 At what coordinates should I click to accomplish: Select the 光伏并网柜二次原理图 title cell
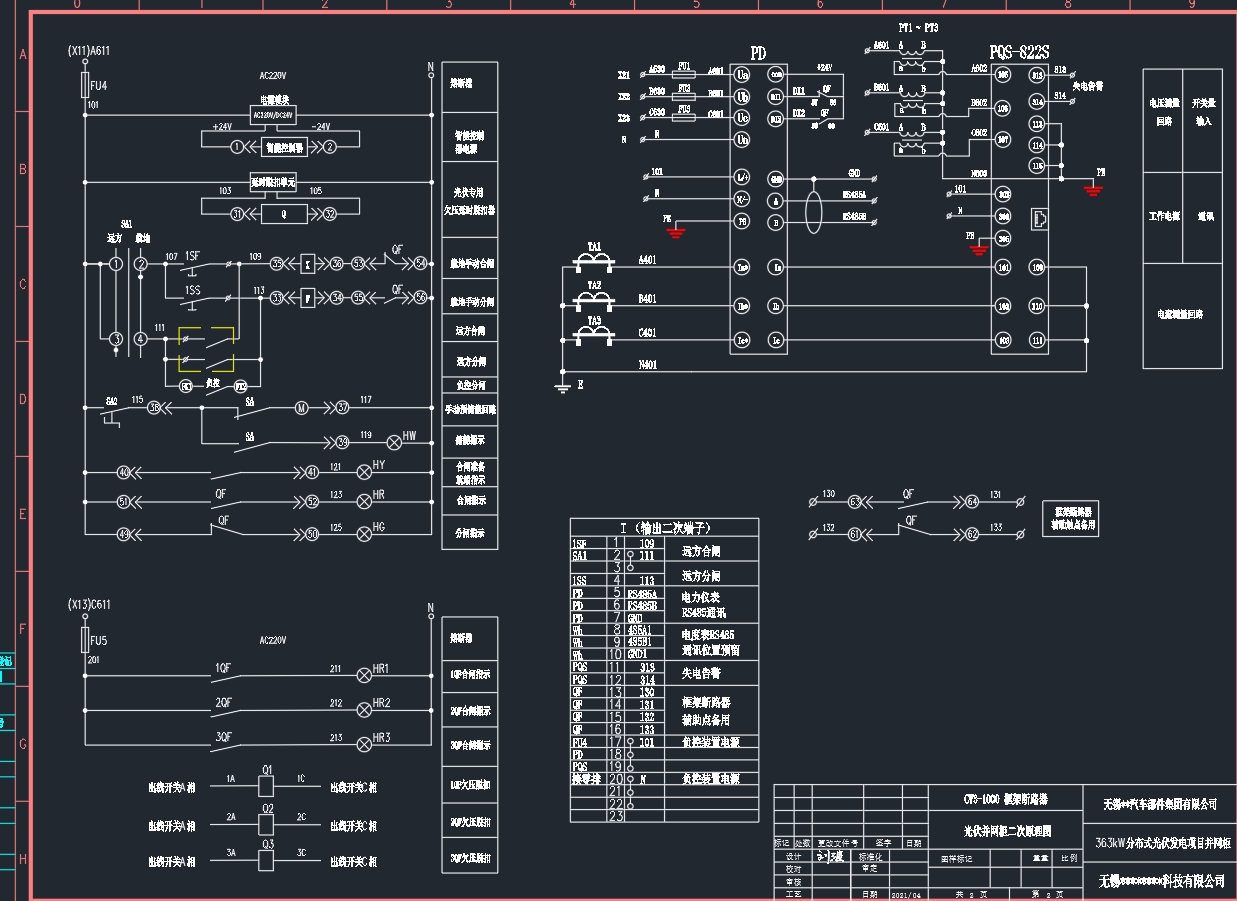1007,829
